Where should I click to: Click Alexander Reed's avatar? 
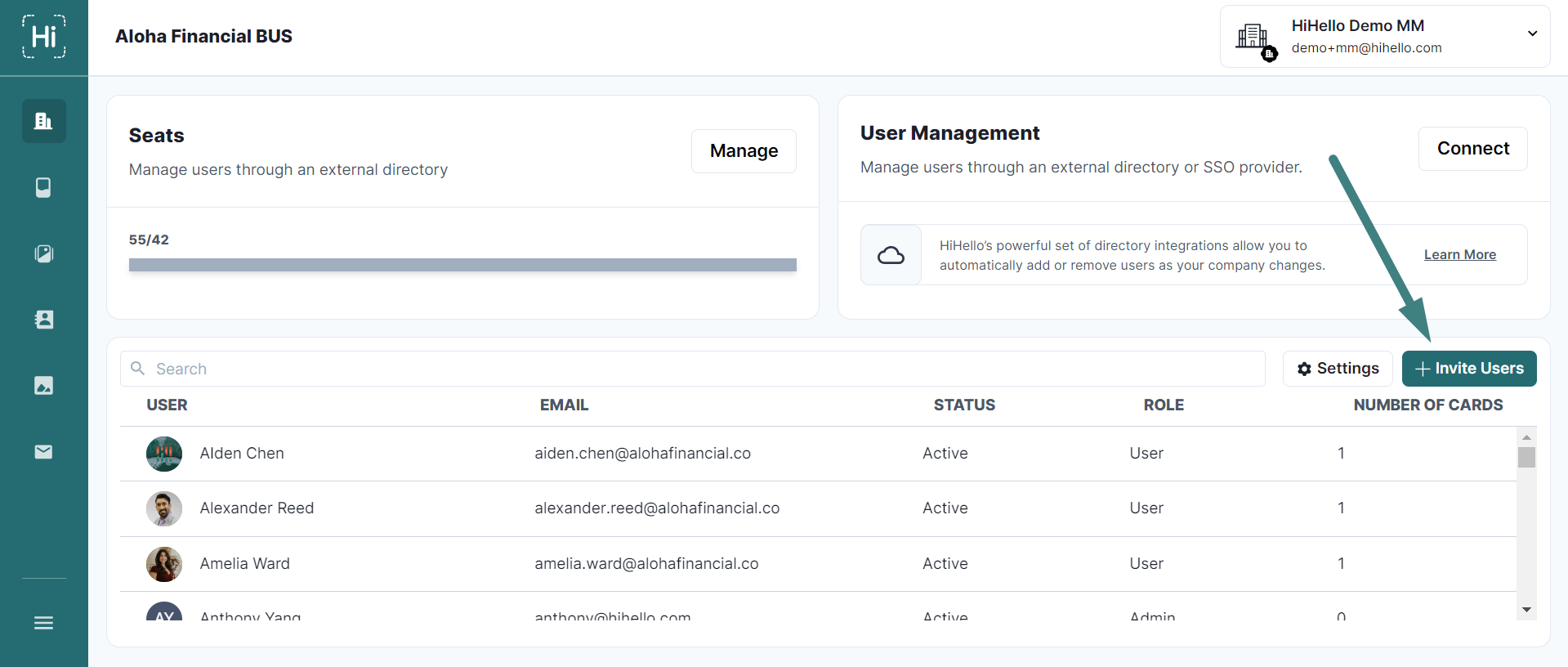tap(164, 508)
